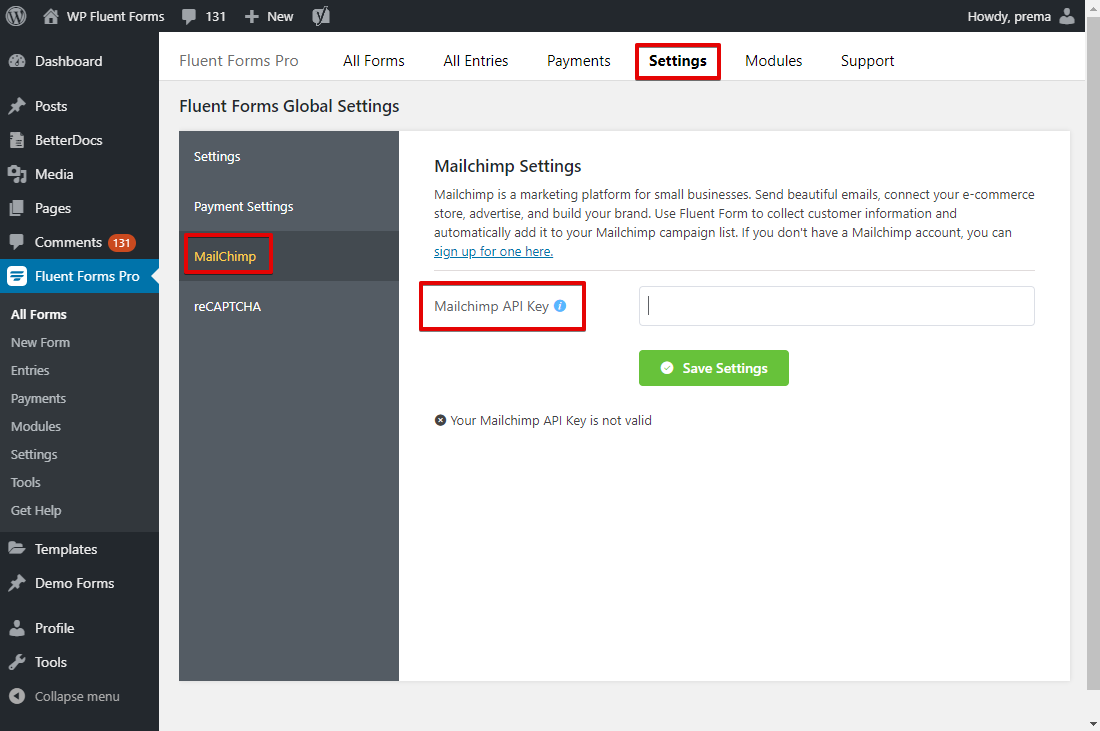Open New Form in sidebar submenu
This screenshot has width=1100, height=731.
click(x=40, y=342)
